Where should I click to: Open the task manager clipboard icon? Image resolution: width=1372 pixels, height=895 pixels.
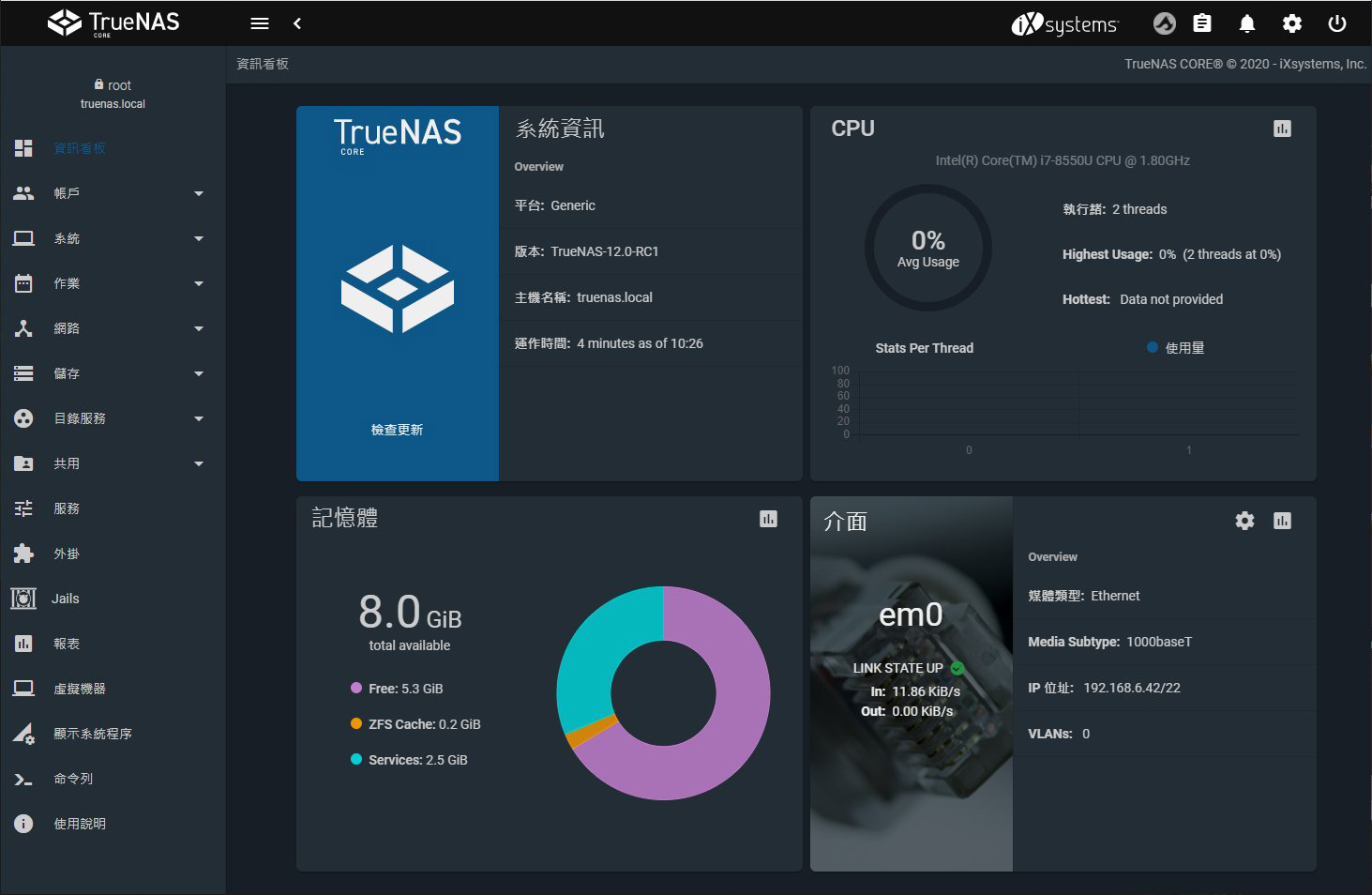[1201, 23]
